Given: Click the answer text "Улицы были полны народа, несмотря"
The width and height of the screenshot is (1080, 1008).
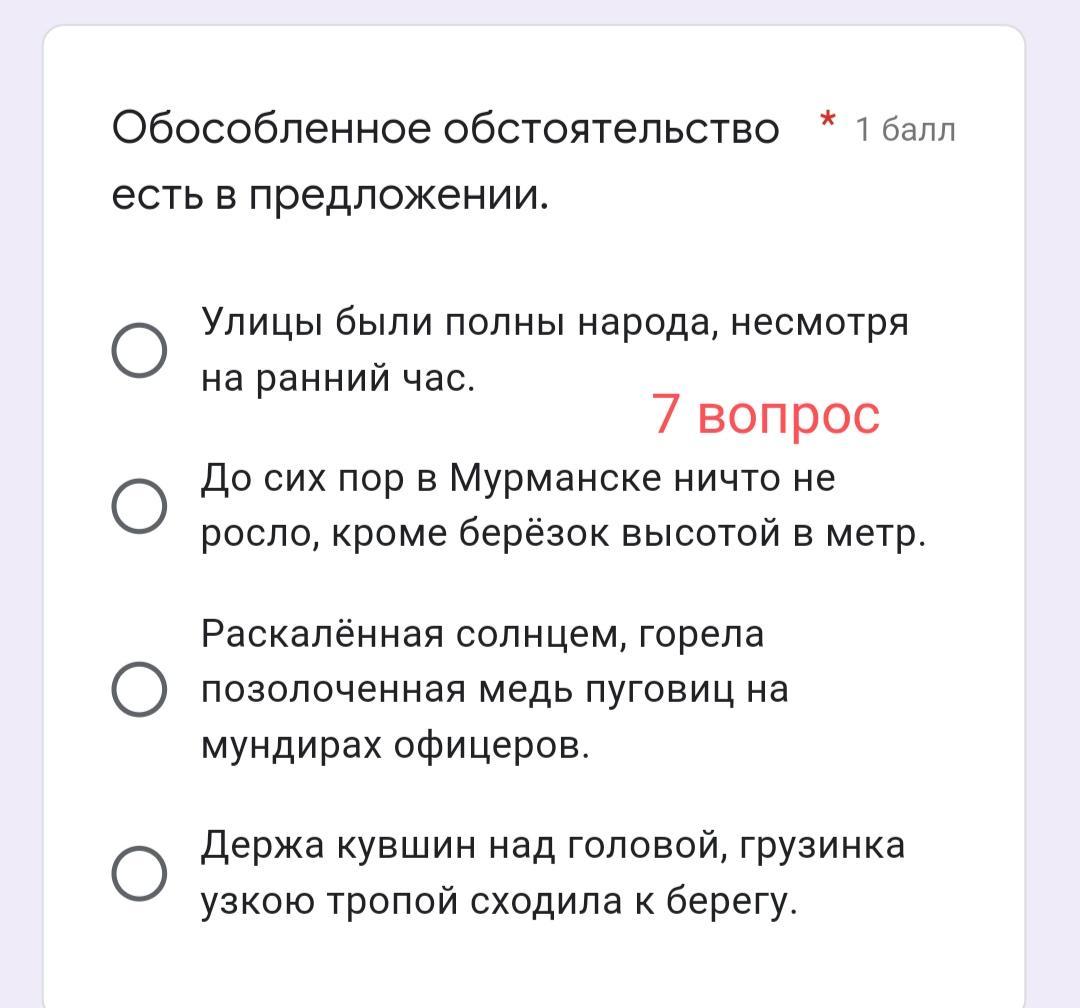Looking at the screenshot, I should [554, 322].
